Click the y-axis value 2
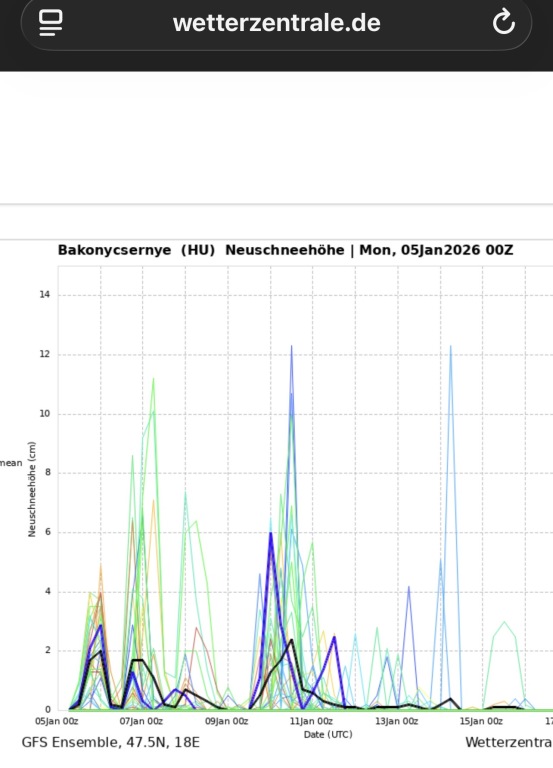The image size is (553, 768). (48, 650)
